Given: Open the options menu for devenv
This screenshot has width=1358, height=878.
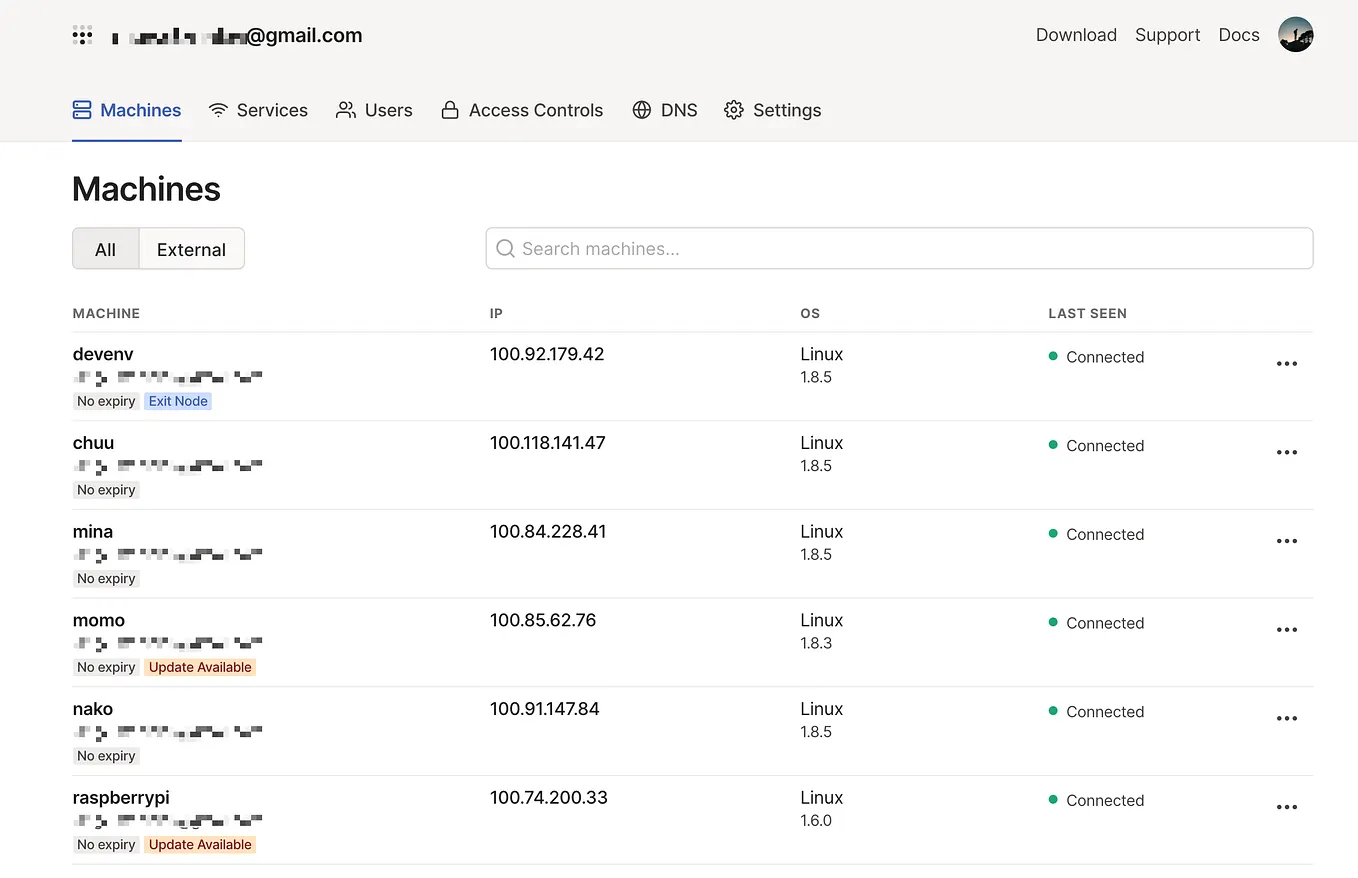Looking at the screenshot, I should [x=1286, y=363].
